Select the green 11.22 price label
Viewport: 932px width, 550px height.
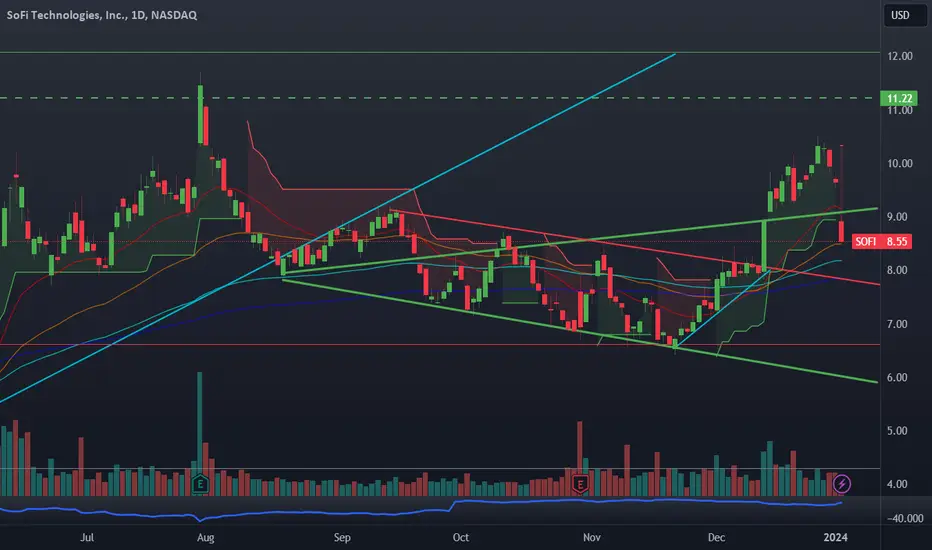pyautogui.click(x=899, y=98)
